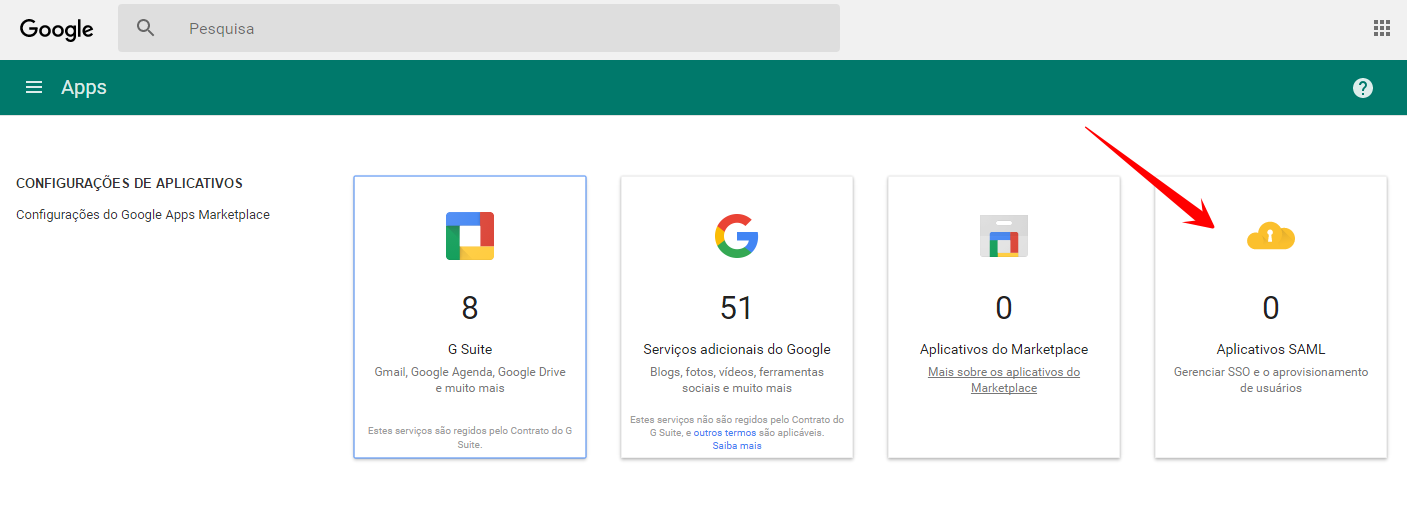Open Aplicativos do Marketplace title
The image size is (1407, 507).
[1004, 349]
